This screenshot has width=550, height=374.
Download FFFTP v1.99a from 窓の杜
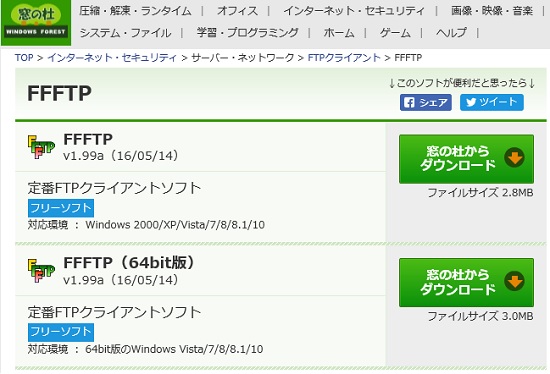pyautogui.click(x=466, y=159)
